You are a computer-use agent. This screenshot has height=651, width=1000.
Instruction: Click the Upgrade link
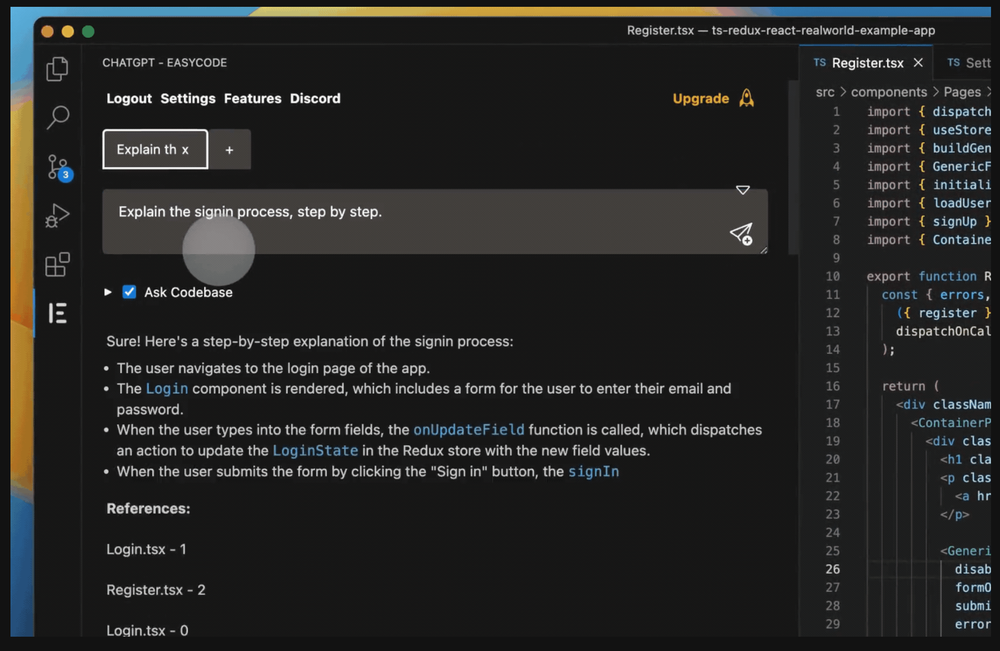tap(700, 98)
